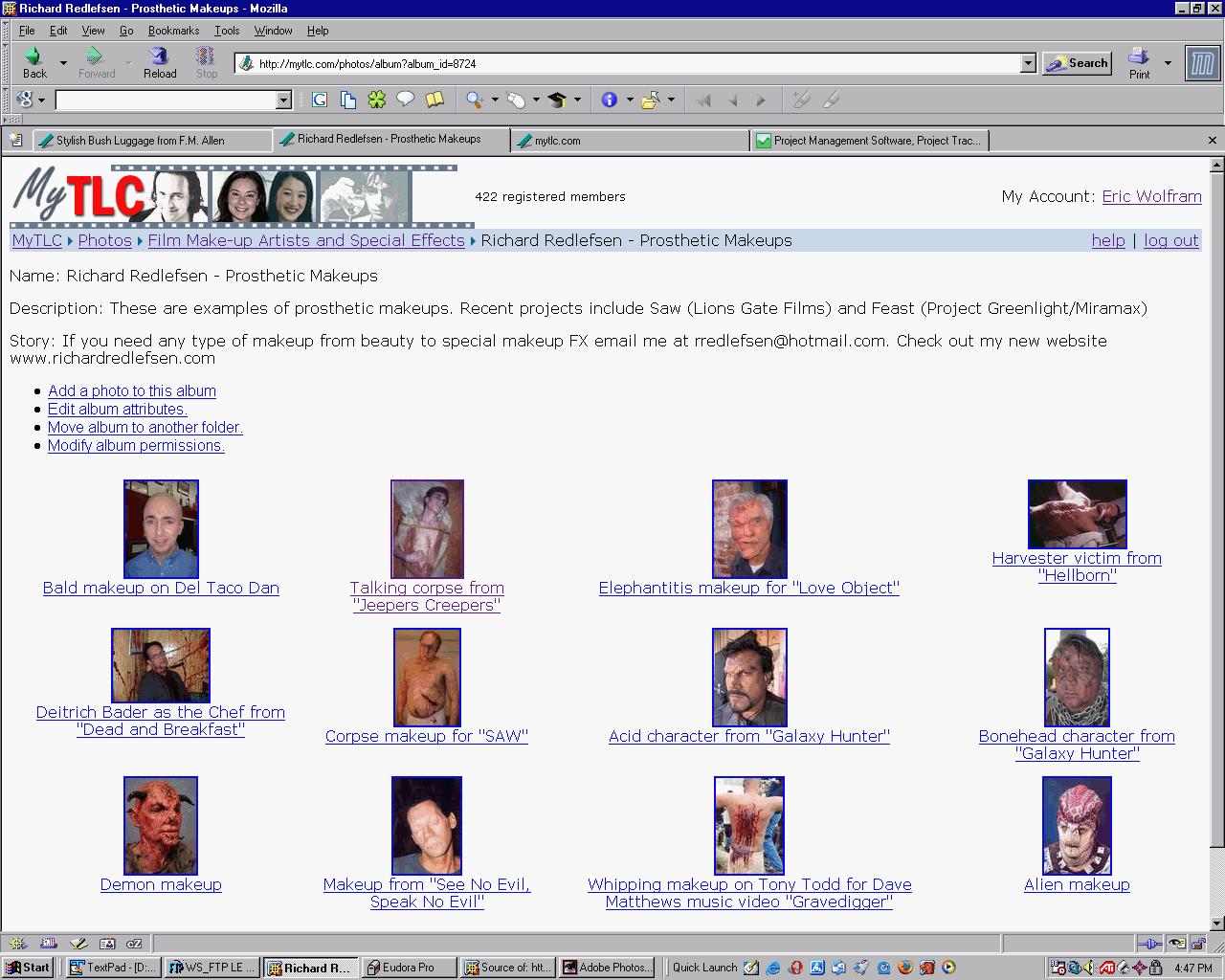1225x980 pixels.
Task: Click the 'log out' link
Action: point(1170,240)
